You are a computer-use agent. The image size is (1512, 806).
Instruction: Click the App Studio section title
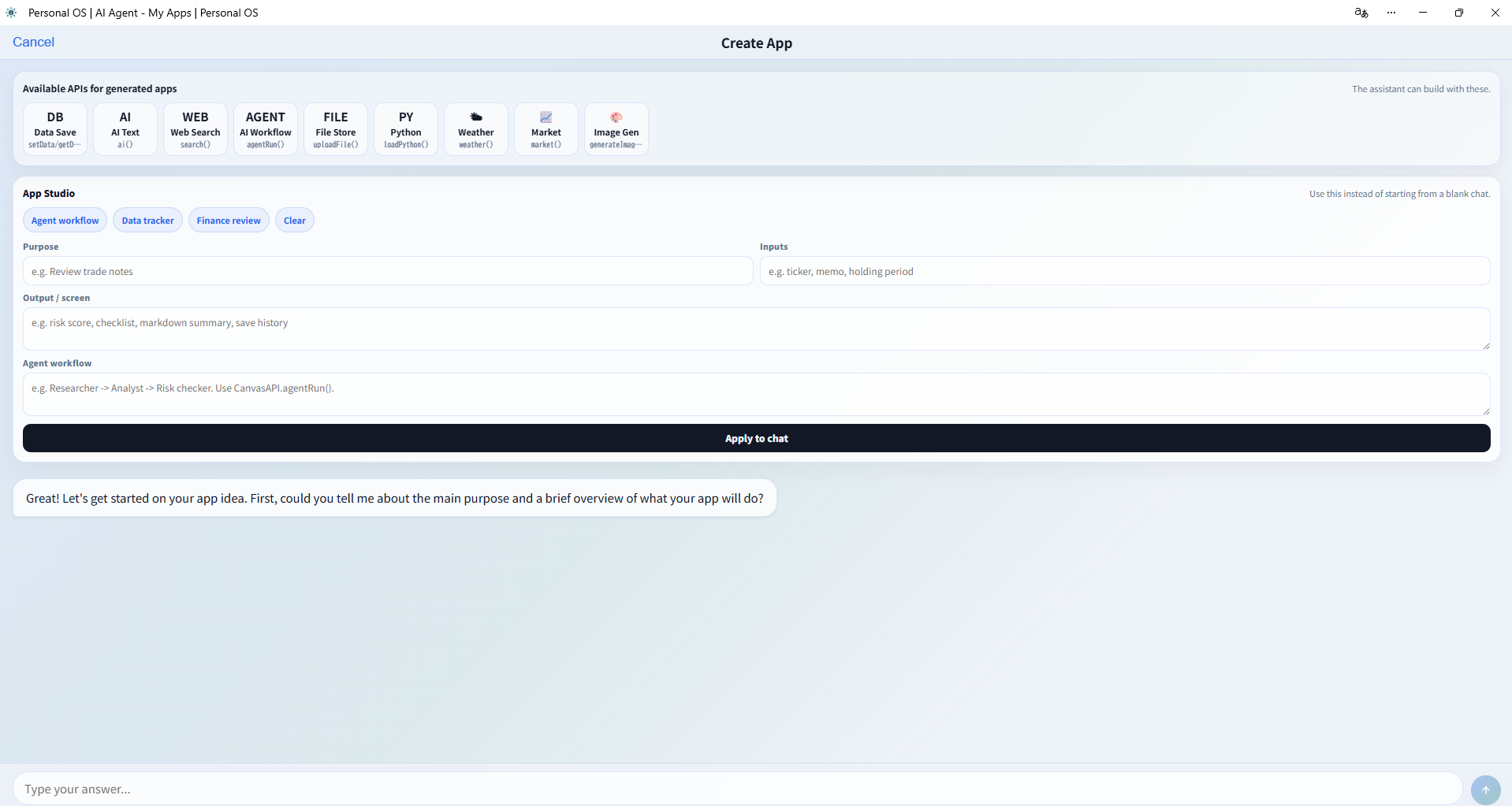click(x=49, y=193)
